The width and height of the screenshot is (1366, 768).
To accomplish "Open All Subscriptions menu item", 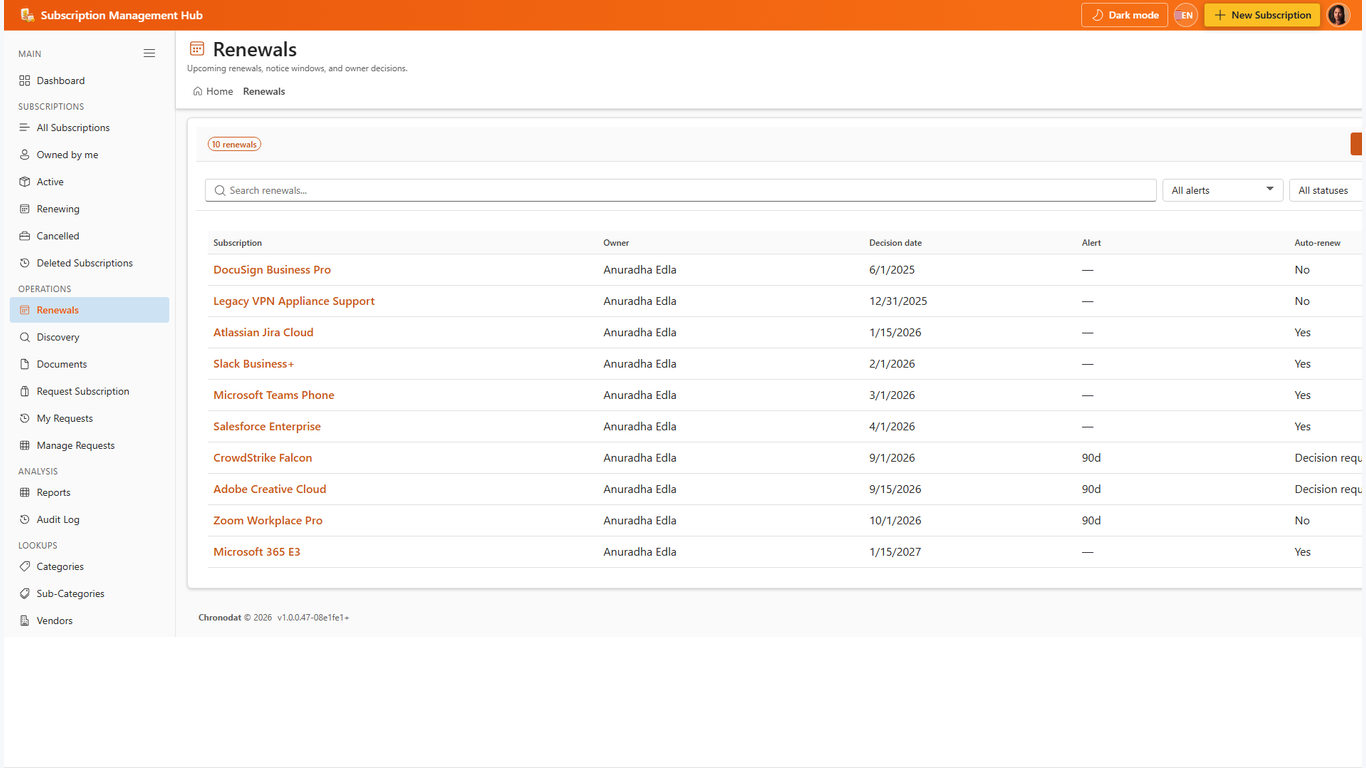I will pos(89,127).
